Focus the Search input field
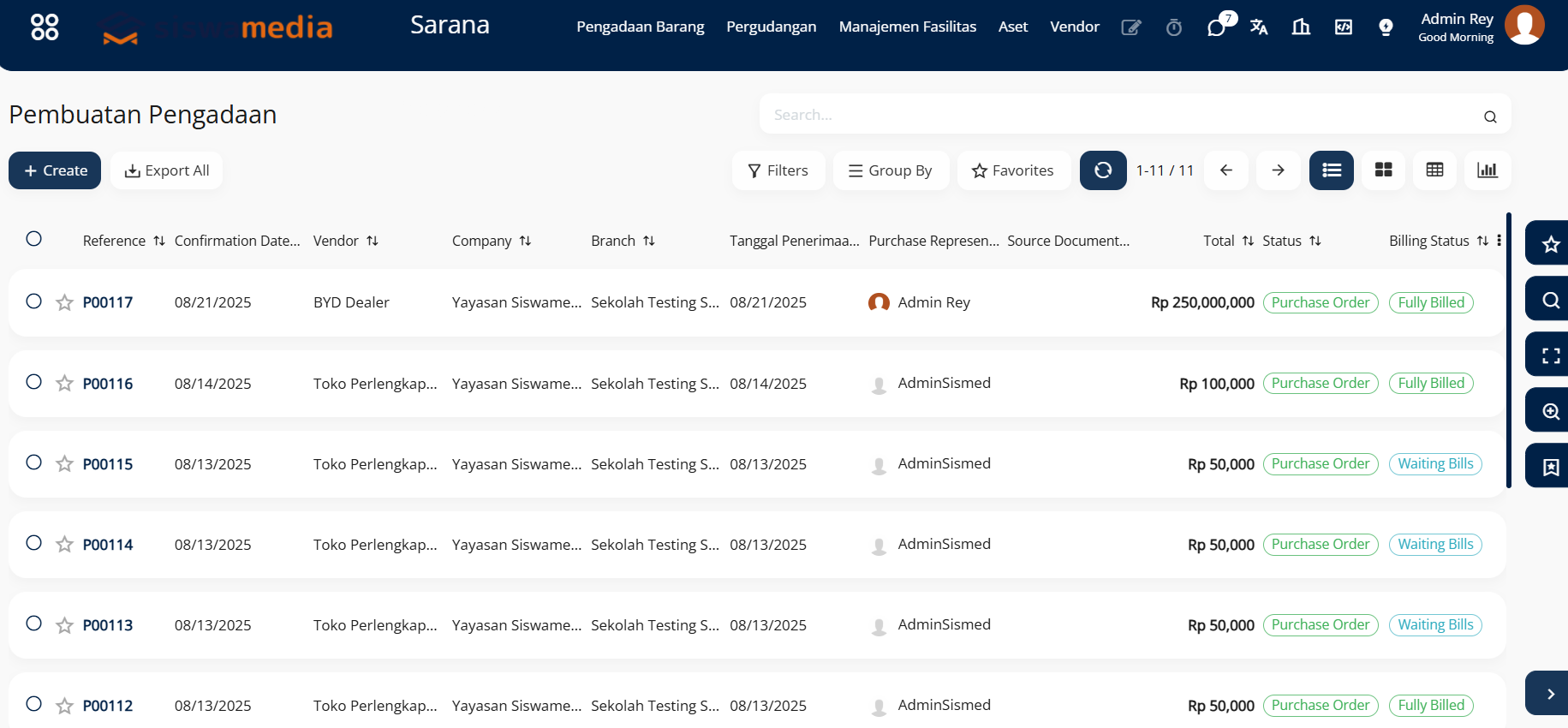This screenshot has width=1568, height=728. tap(1122, 115)
